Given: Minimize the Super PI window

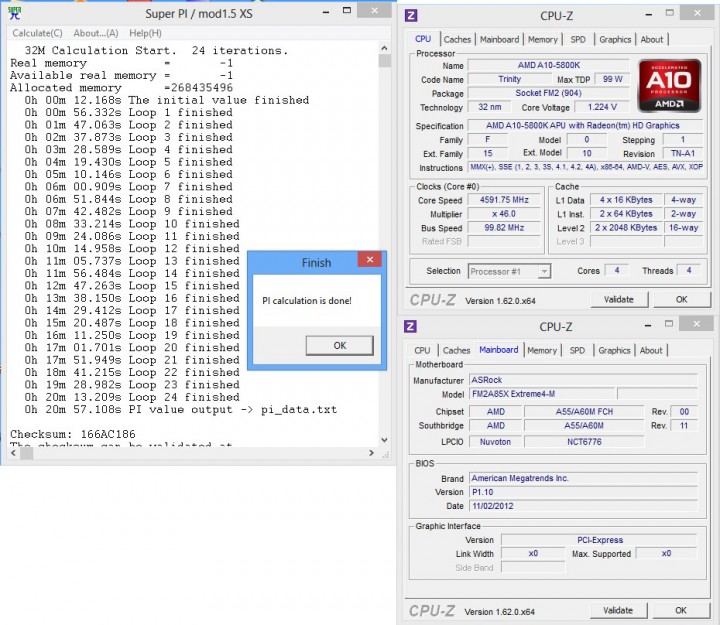Looking at the screenshot, I should pos(326,12).
